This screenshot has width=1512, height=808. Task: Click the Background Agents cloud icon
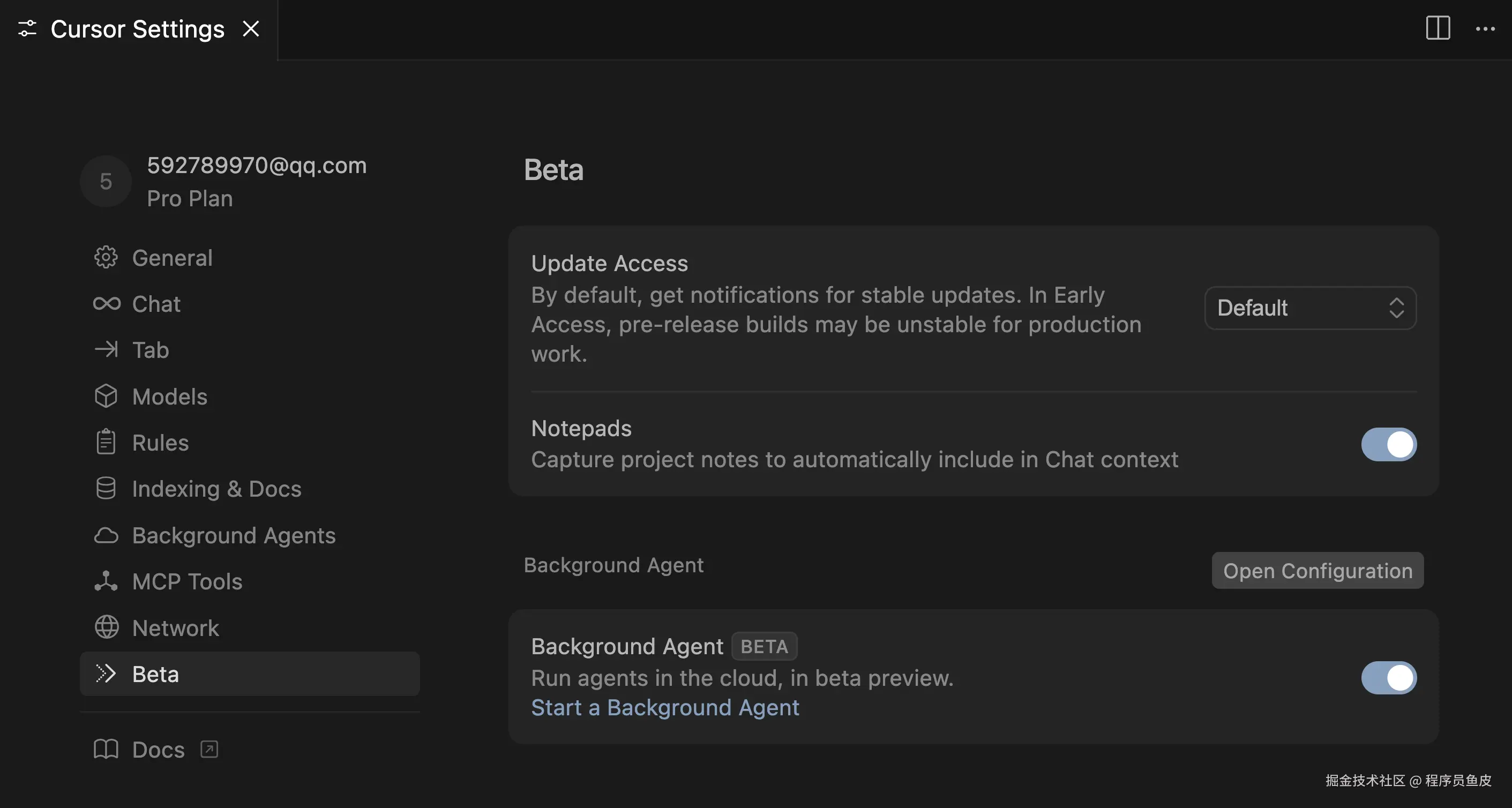(106, 536)
